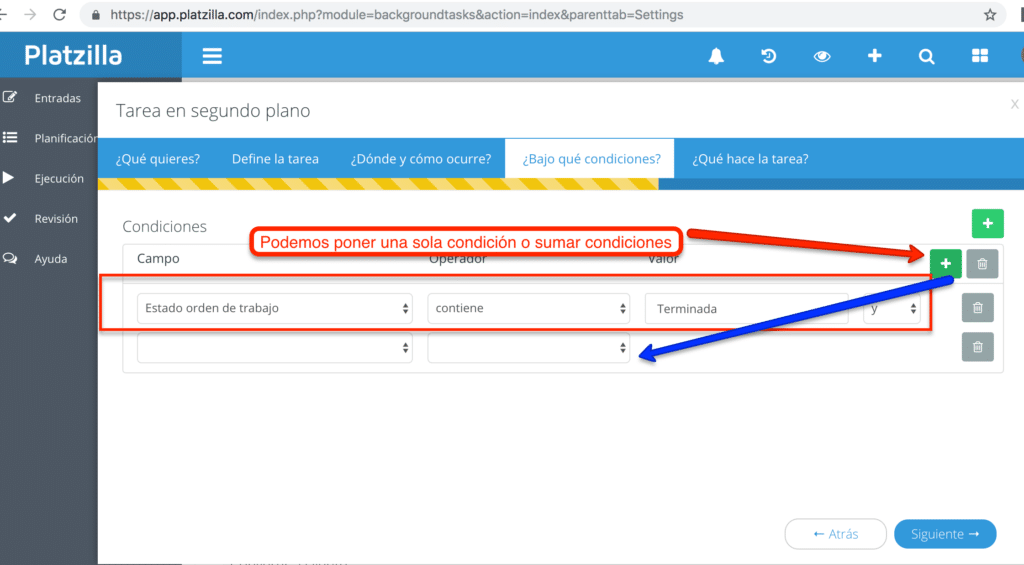Viewport: 1024px width, 565px height.
Task: Expand the 'contiene' operator dropdown
Action: click(528, 309)
